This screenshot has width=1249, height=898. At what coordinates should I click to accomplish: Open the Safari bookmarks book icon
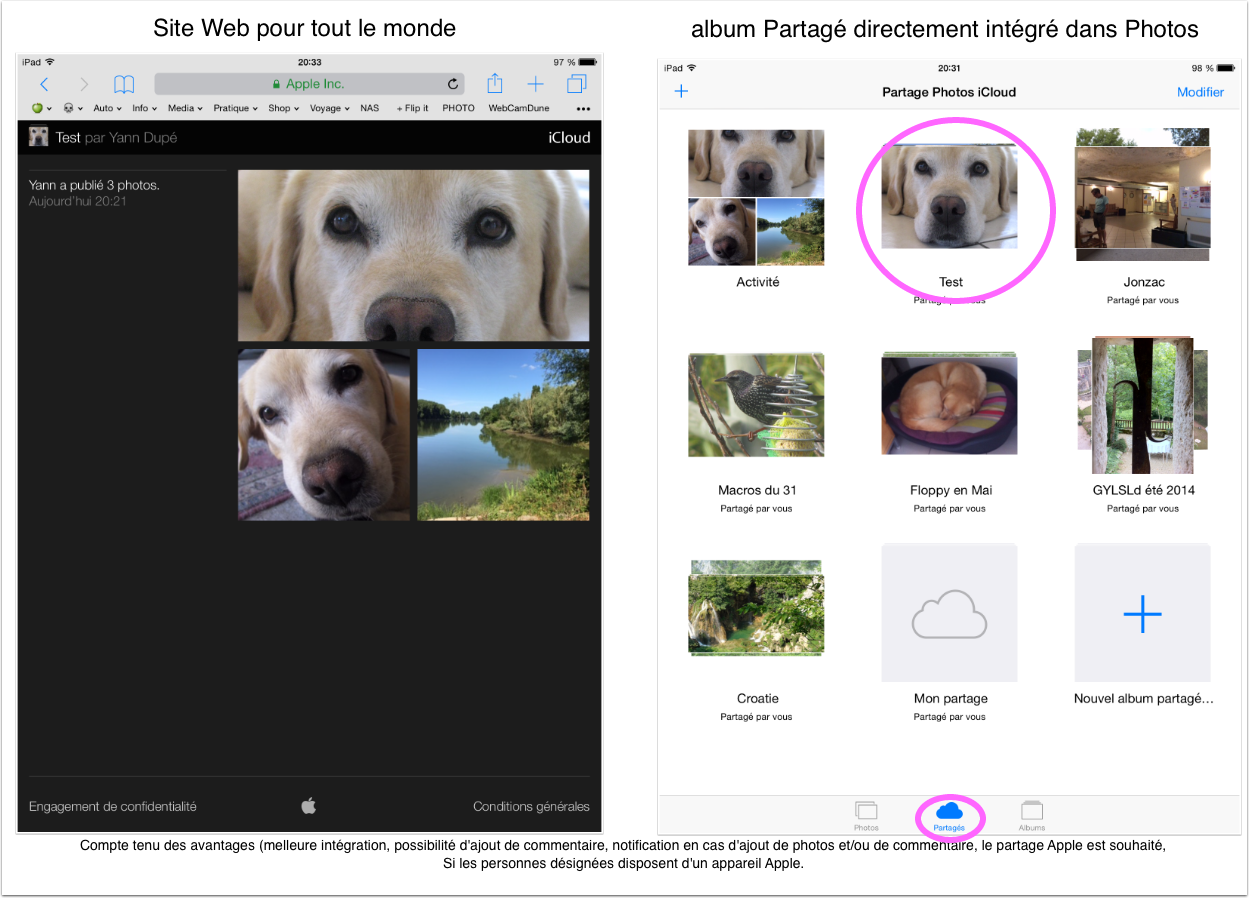(x=123, y=84)
